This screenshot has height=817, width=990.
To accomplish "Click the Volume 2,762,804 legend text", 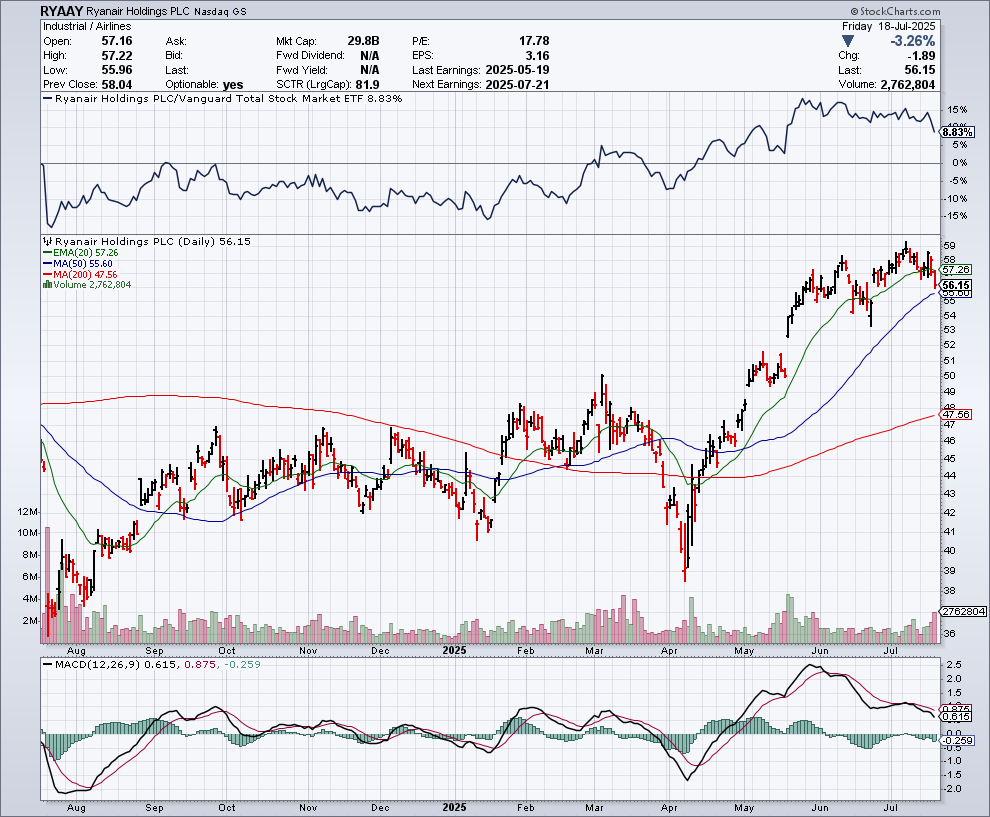I will coord(92,285).
